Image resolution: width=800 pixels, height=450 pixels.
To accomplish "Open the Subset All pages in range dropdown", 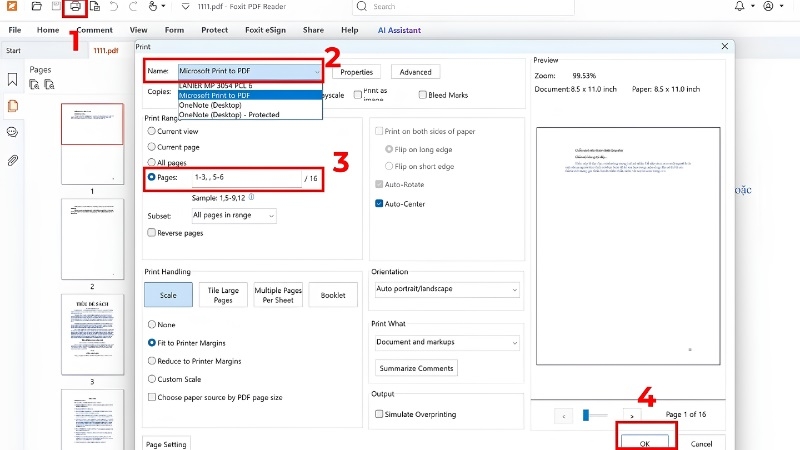I will tap(234, 216).
